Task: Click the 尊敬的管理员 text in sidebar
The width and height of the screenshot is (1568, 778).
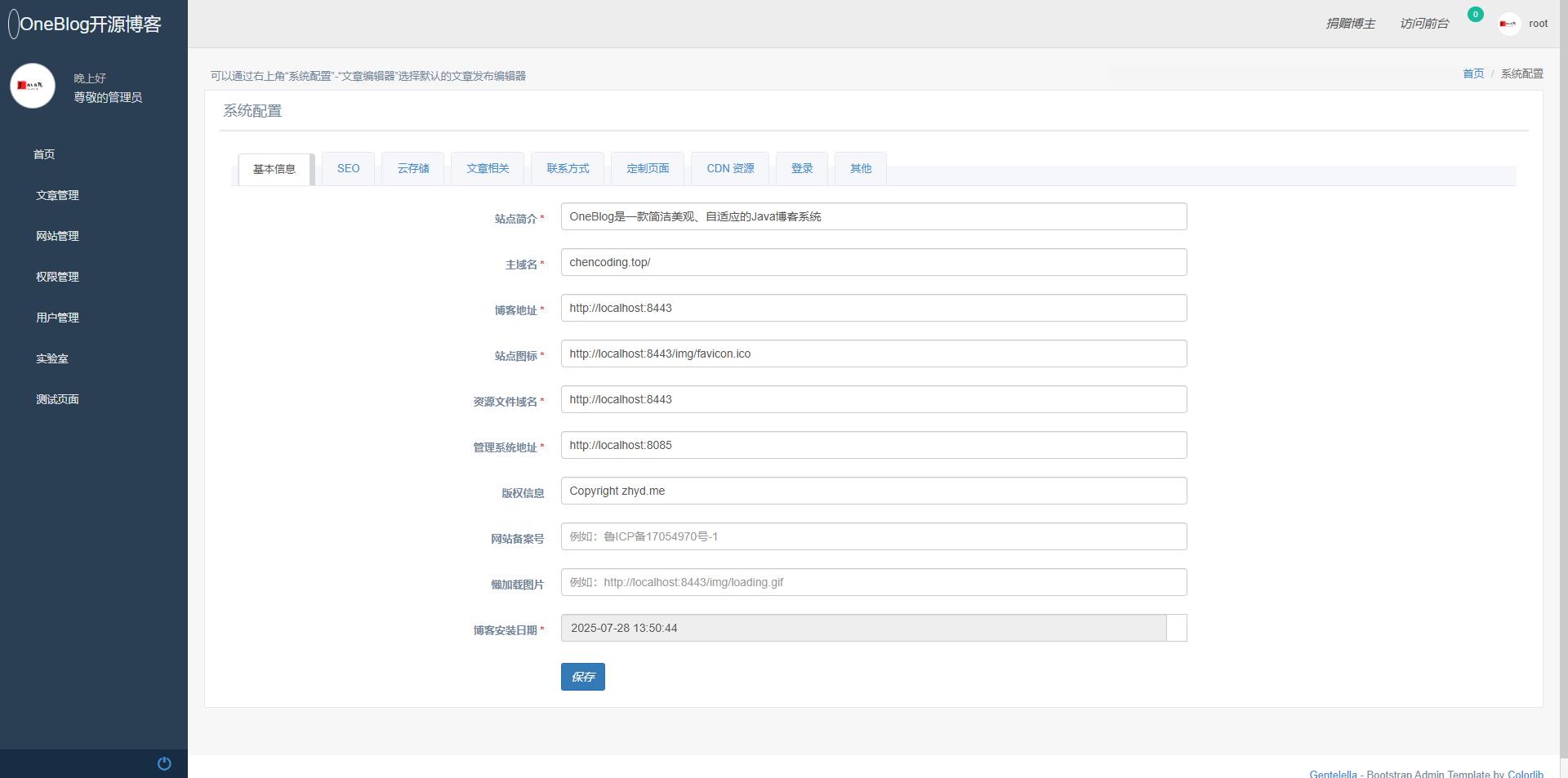Action: (108, 97)
